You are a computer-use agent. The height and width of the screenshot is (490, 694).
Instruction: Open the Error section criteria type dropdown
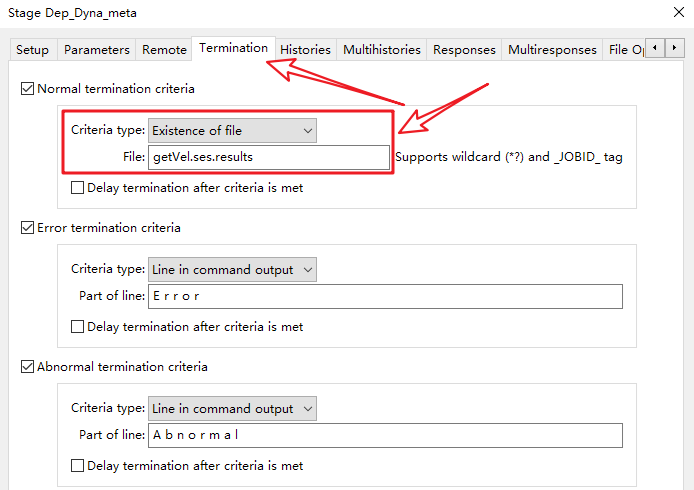[232, 270]
